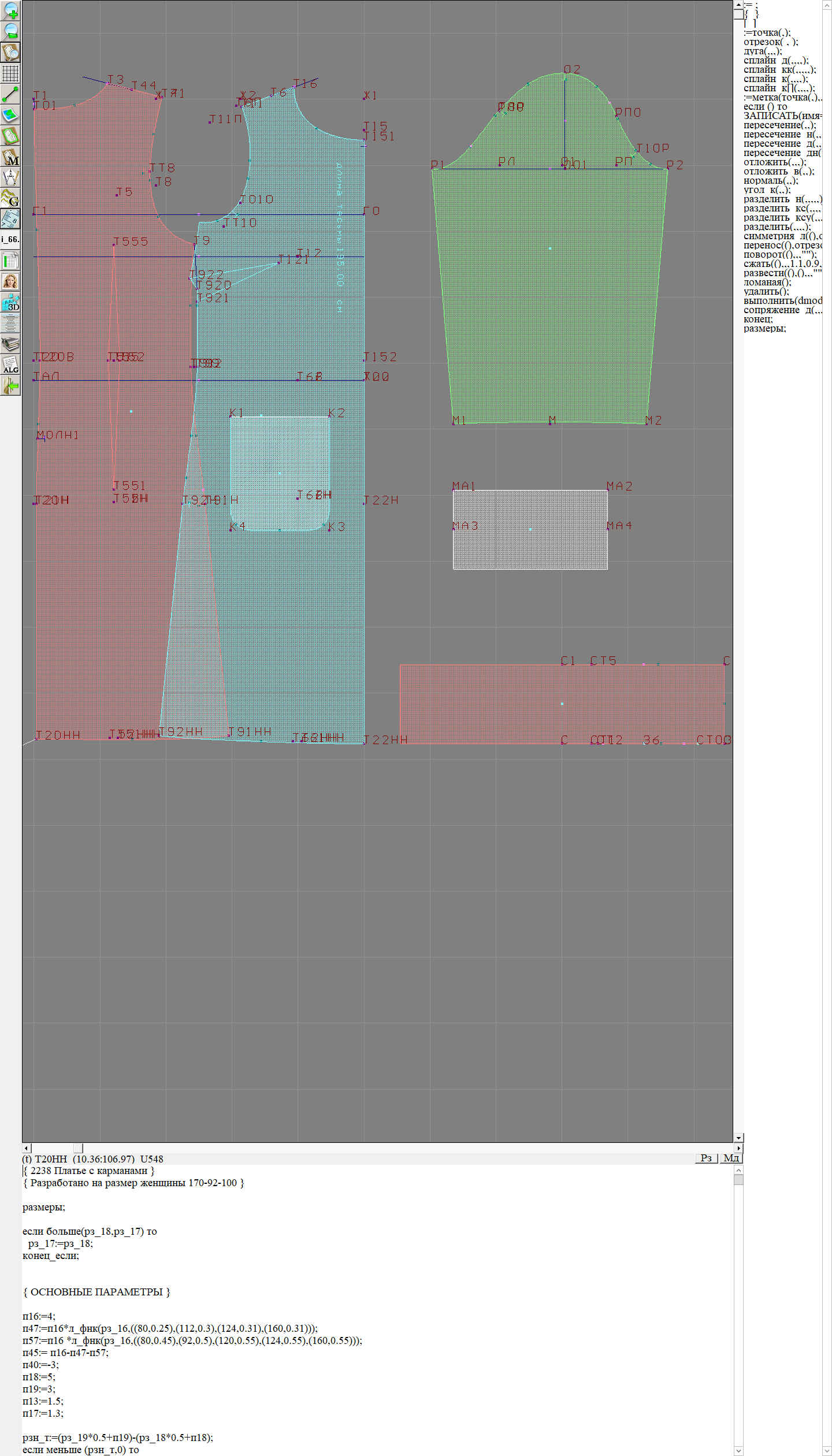Image resolution: width=832 pixels, height=1456 pixels.
Task: Click the Мд button
Action: point(730,1158)
